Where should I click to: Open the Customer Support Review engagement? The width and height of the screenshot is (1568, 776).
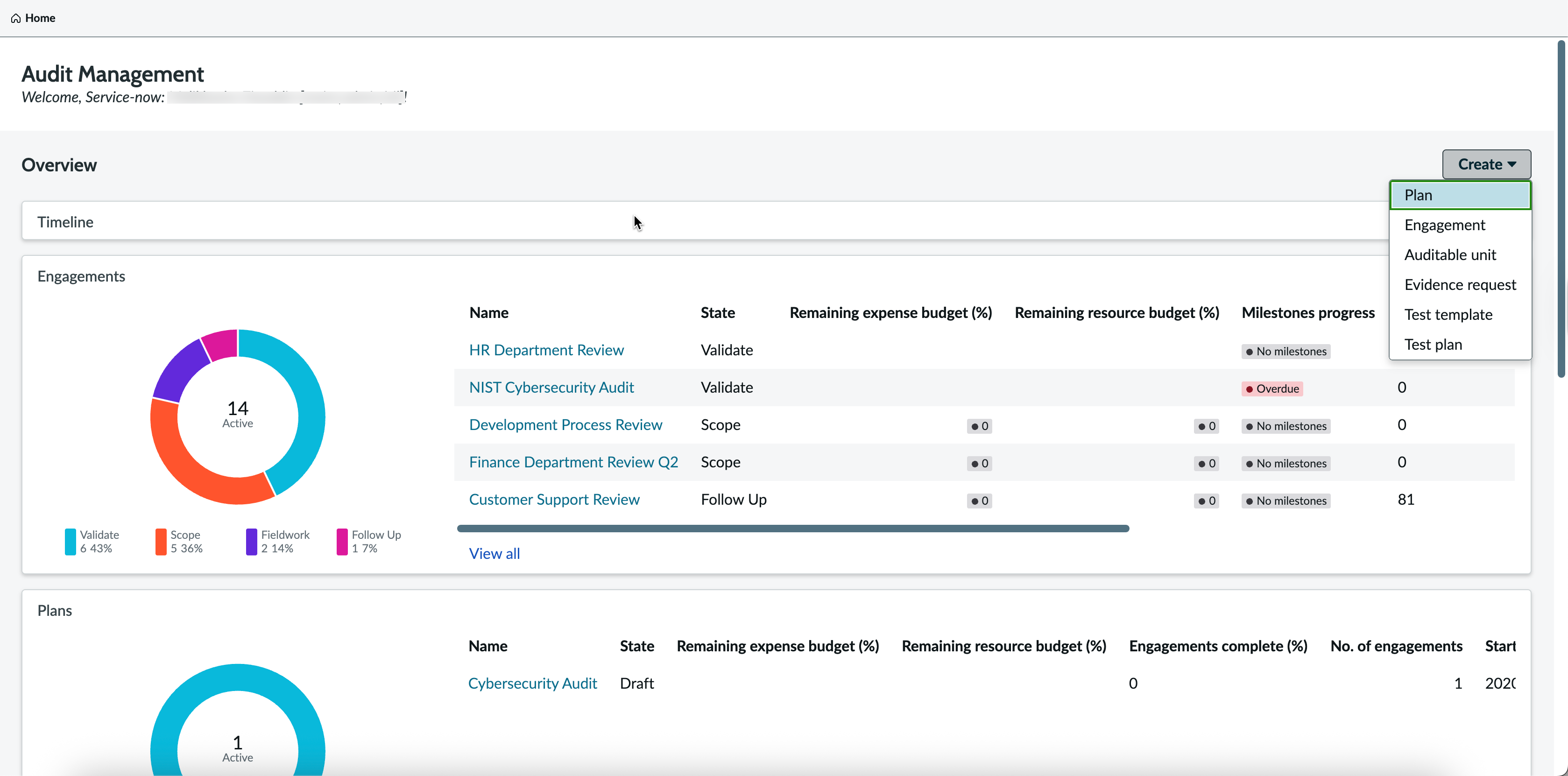coord(554,500)
